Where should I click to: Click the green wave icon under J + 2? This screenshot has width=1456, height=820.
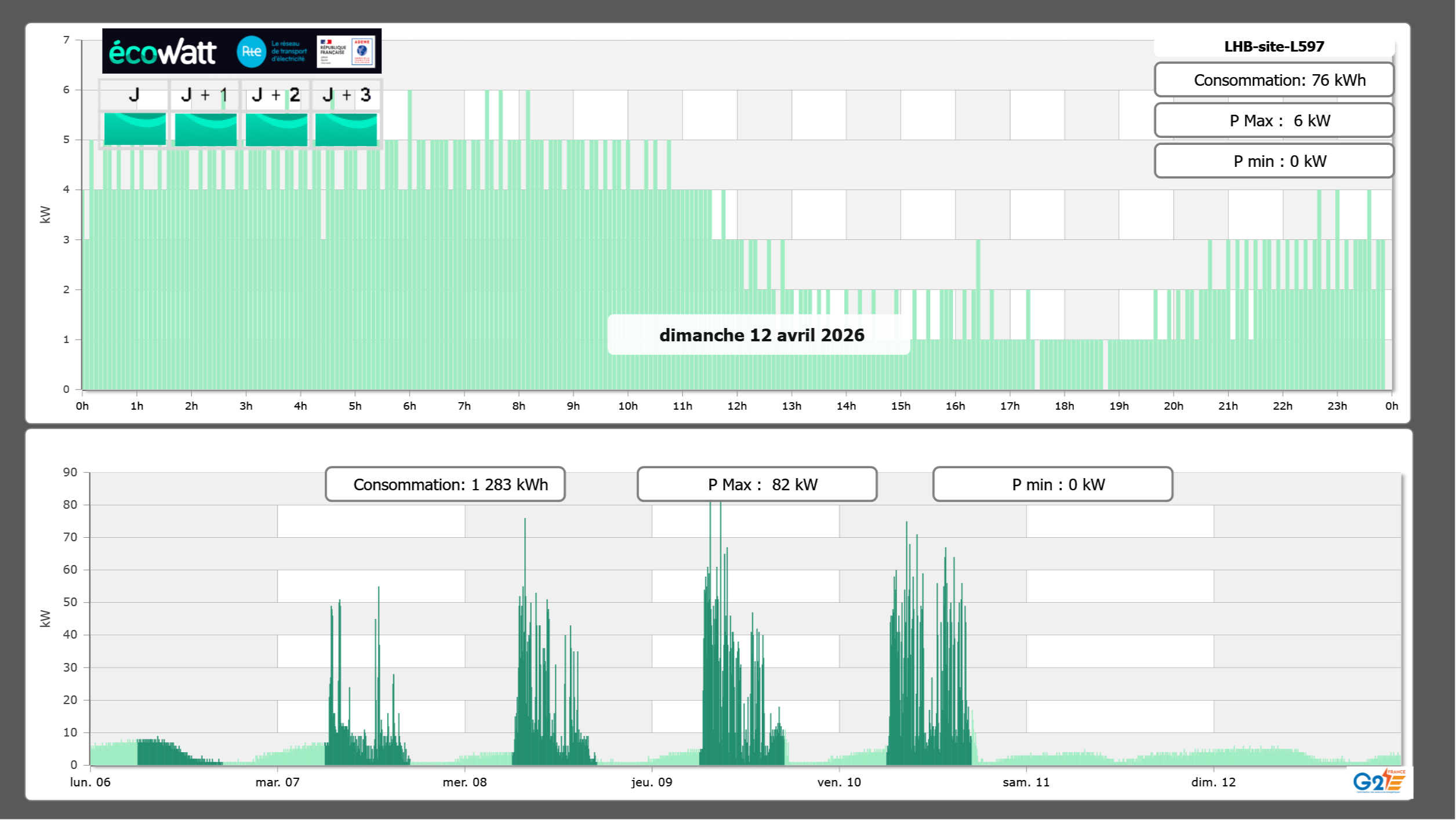click(276, 129)
